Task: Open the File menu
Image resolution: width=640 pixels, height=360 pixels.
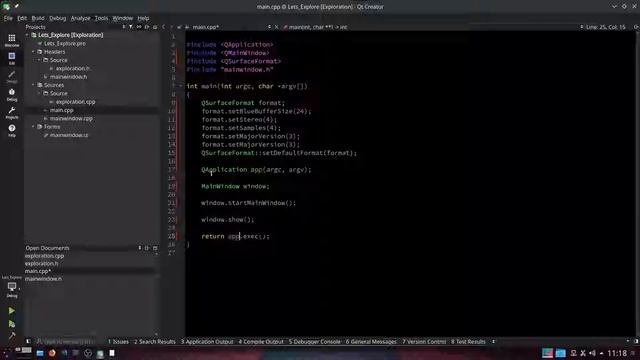Action: tap(8, 18)
